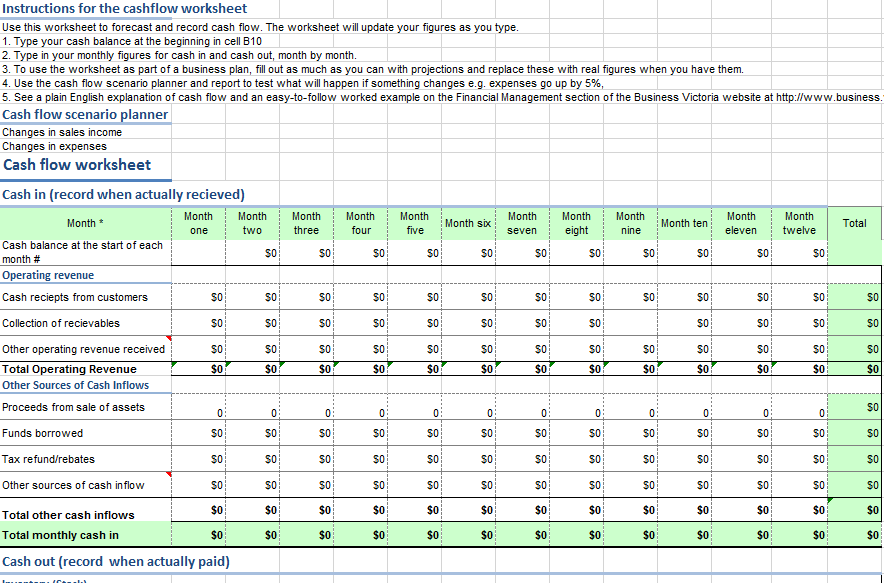Click the Total column header cell
This screenshot has height=583, width=884.
click(855, 223)
